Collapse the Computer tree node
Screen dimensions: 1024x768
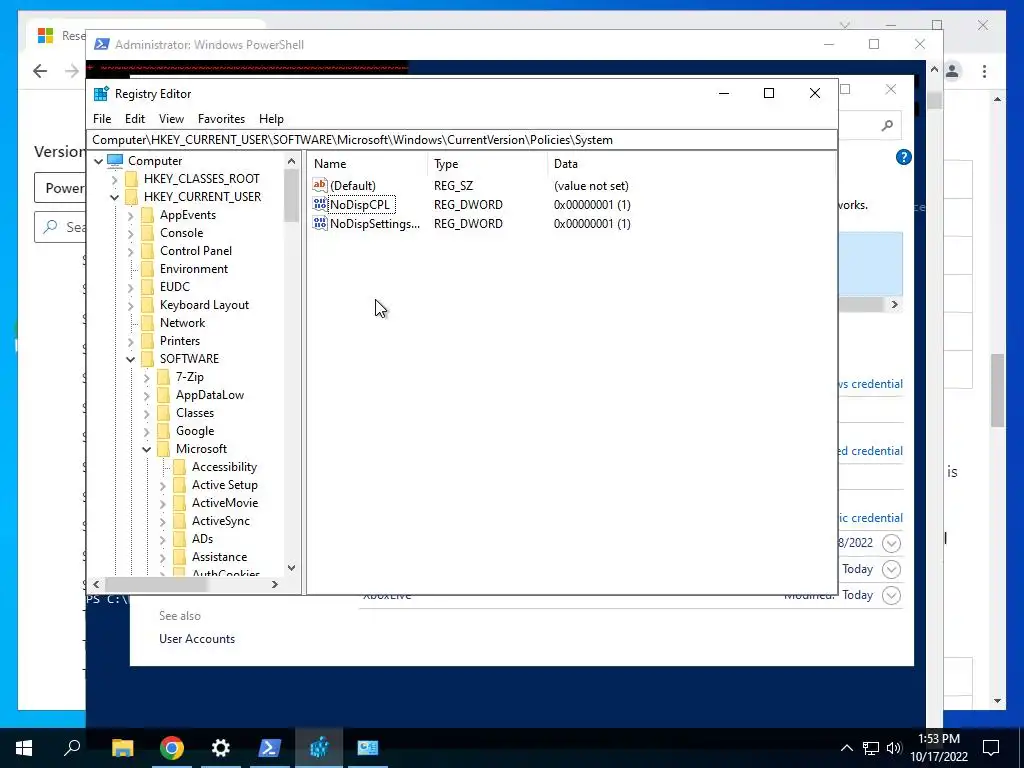[99, 161]
